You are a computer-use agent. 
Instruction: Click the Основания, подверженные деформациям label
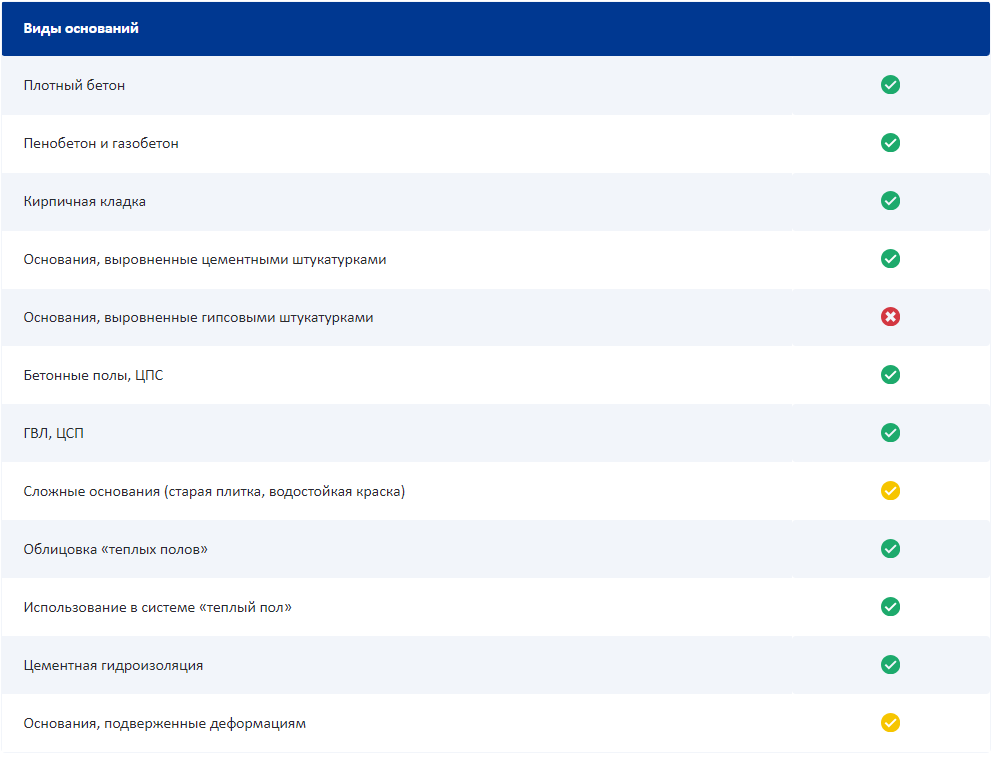(164, 724)
